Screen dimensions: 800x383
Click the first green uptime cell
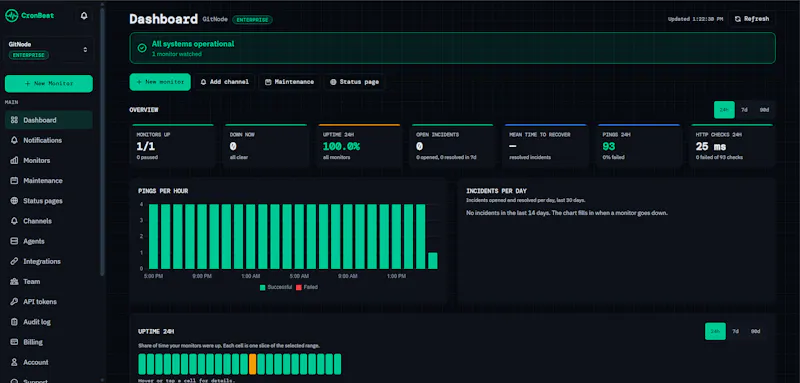point(142,364)
